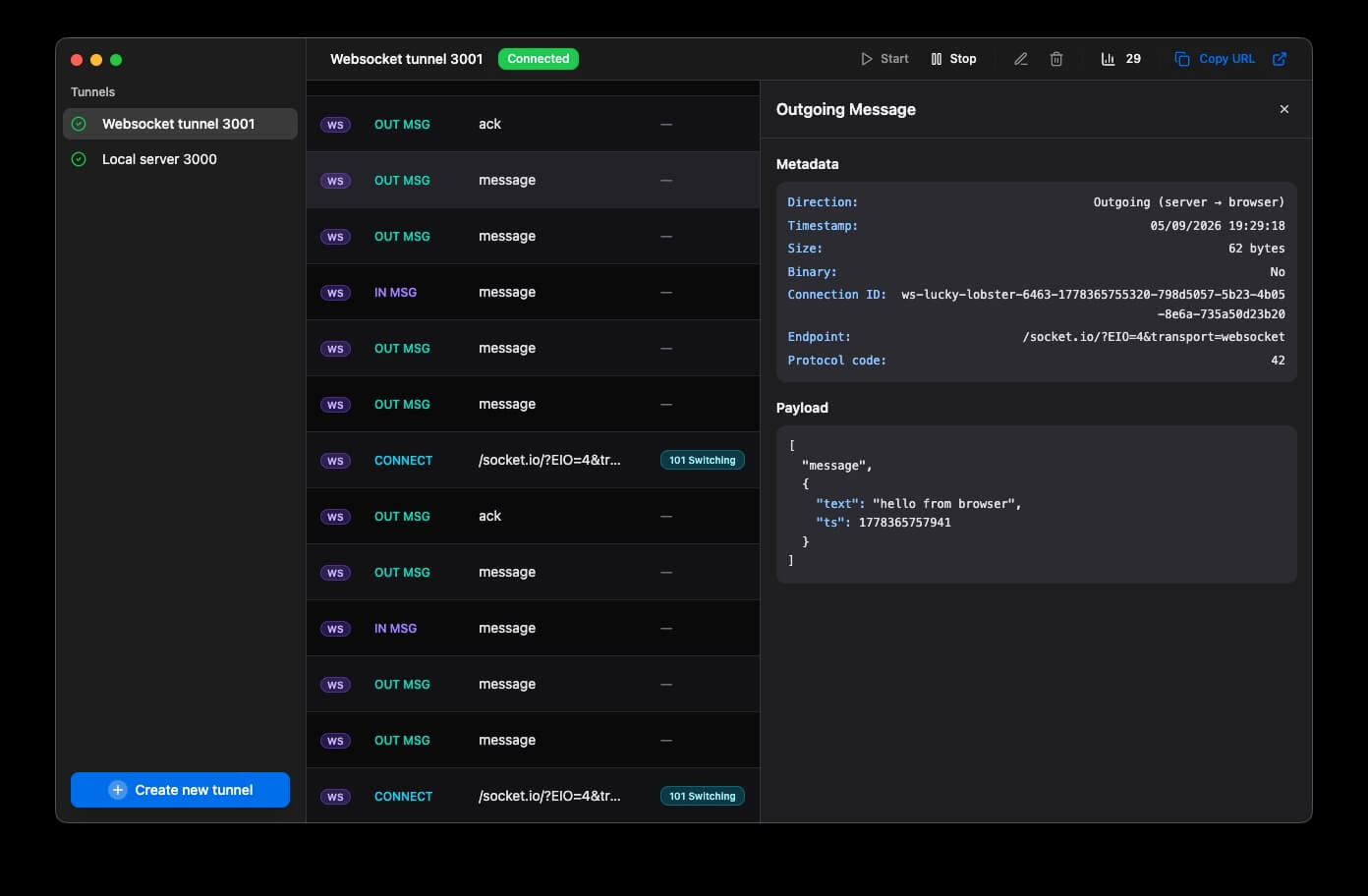
Task: Click the "62 bytes" size value
Action: pos(1257,249)
